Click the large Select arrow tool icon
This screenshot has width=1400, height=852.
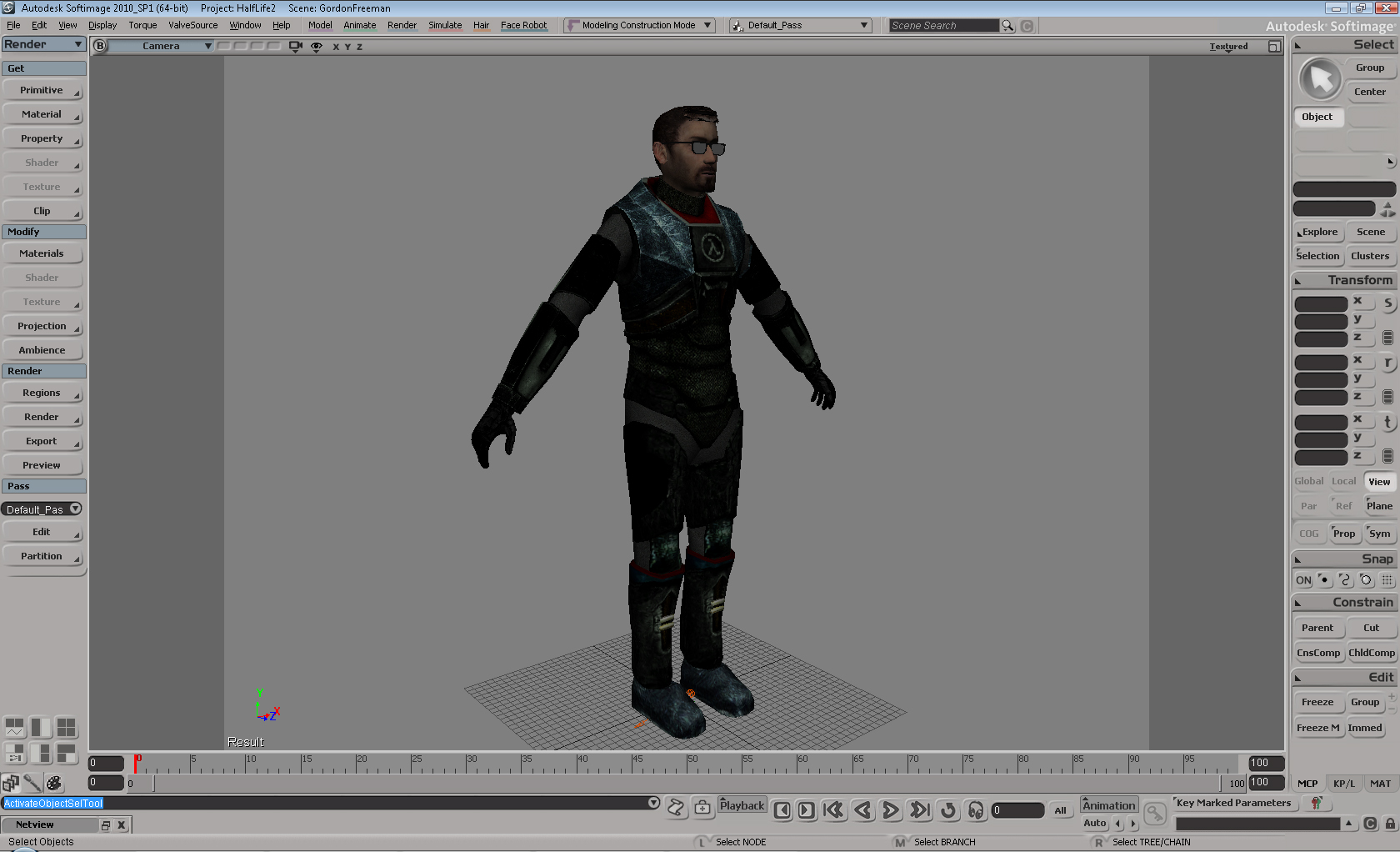coord(1320,80)
